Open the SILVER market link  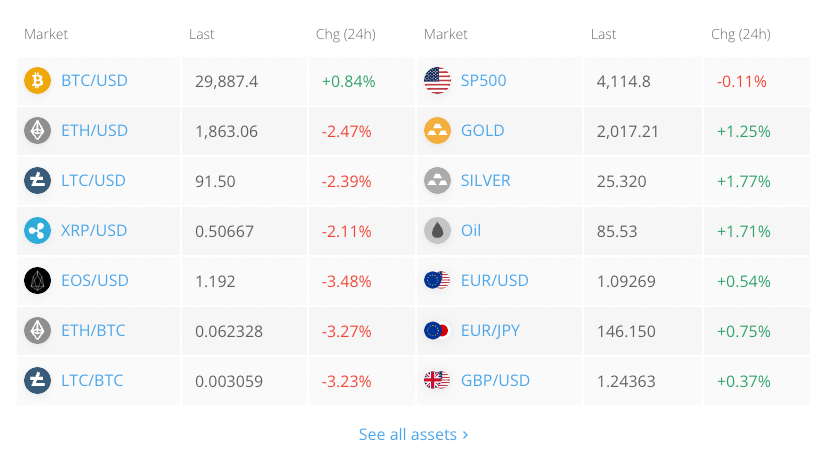(486, 181)
